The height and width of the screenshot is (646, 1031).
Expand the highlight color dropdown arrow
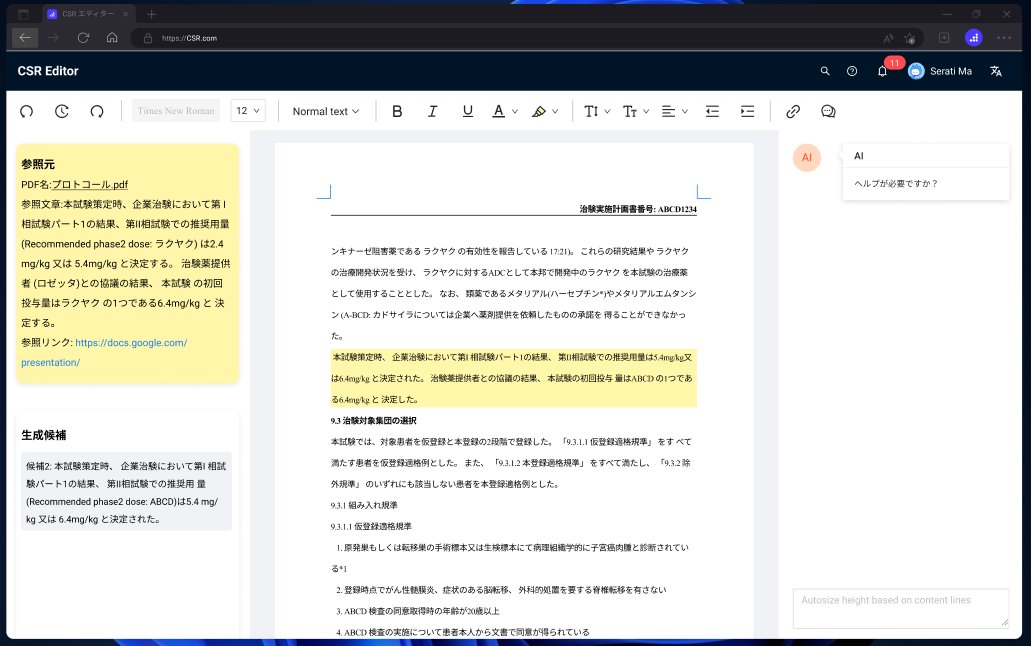coord(555,111)
